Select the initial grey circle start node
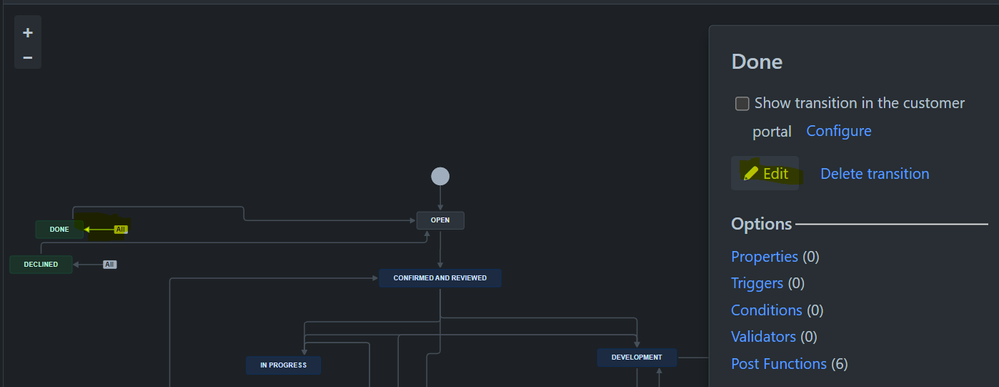 coord(440,176)
